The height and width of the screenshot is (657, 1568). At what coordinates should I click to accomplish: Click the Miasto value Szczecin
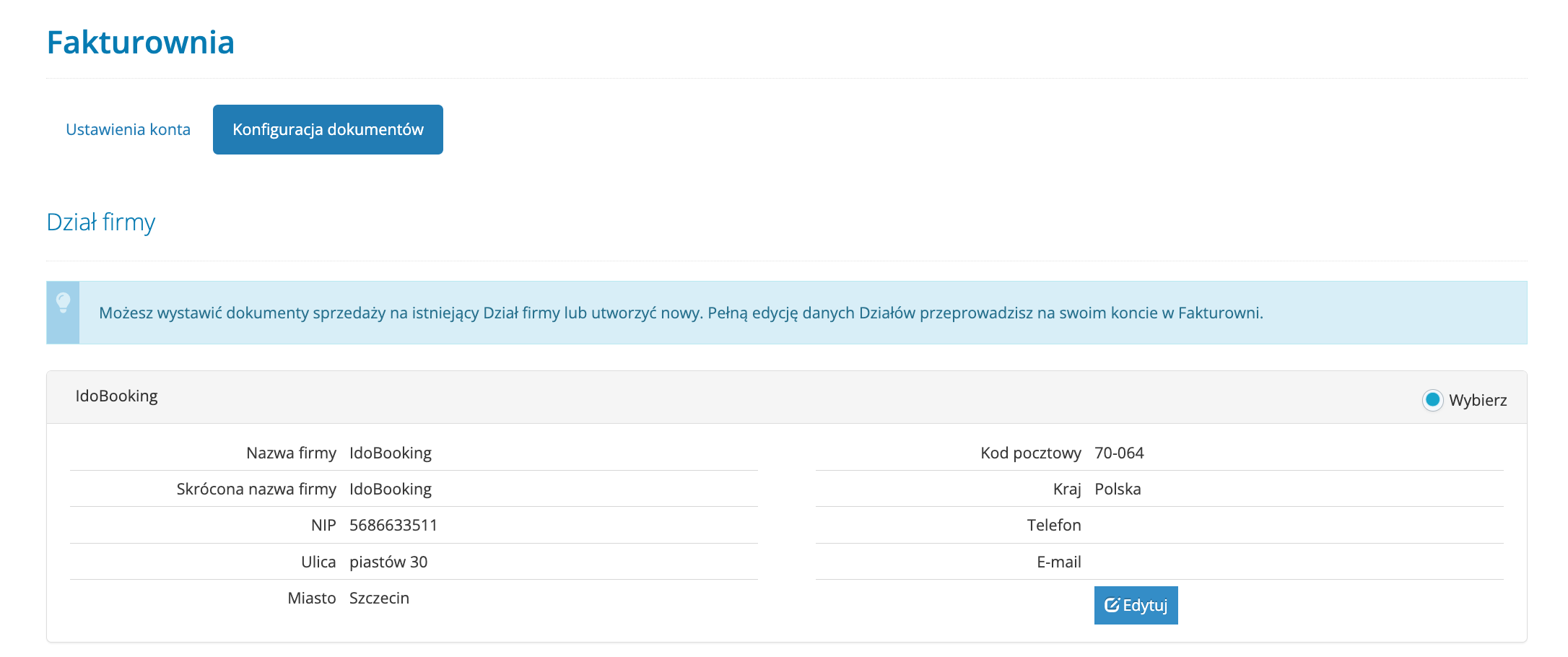coord(379,599)
